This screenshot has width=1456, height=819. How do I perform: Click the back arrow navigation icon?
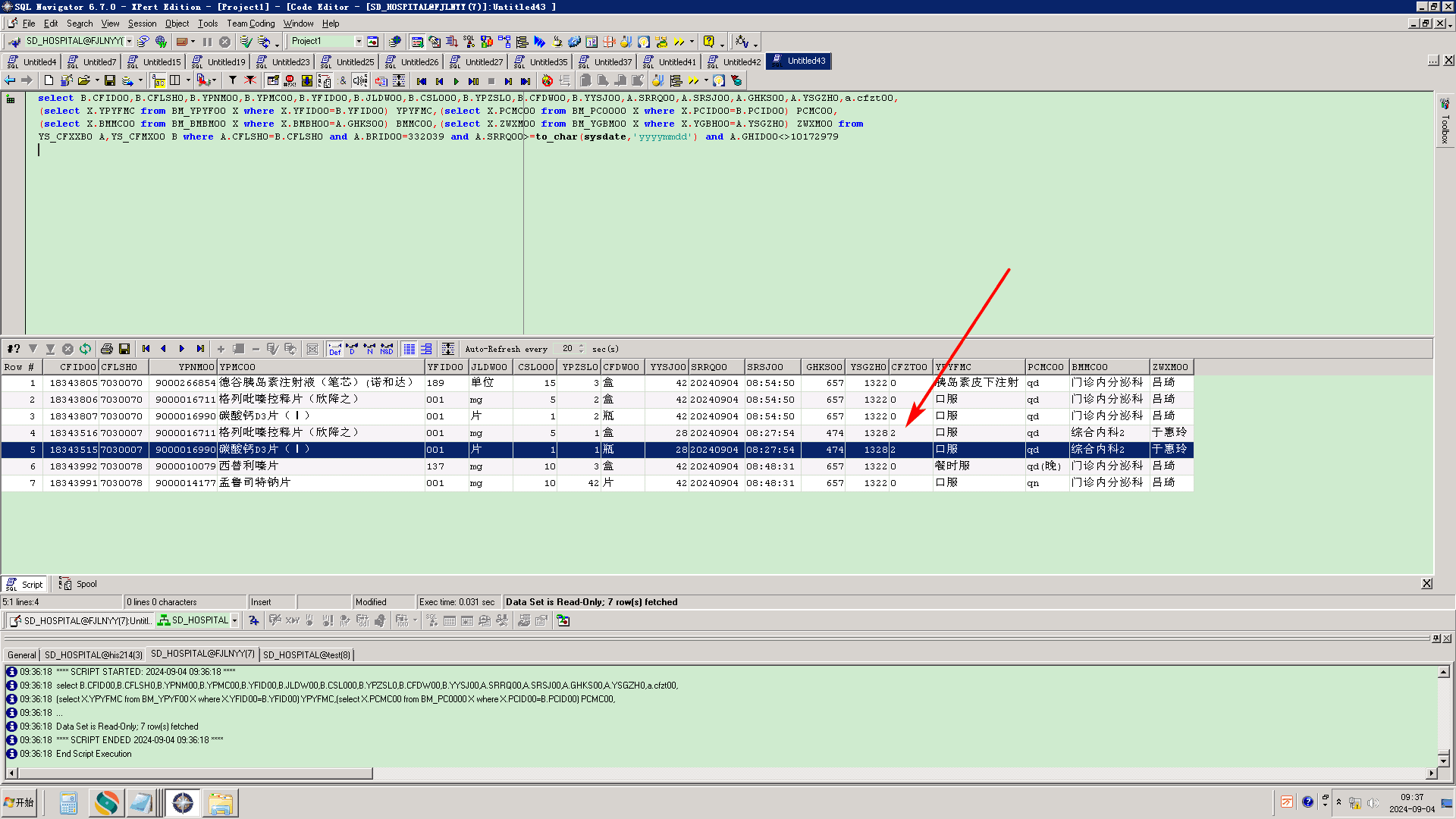pos(10,80)
